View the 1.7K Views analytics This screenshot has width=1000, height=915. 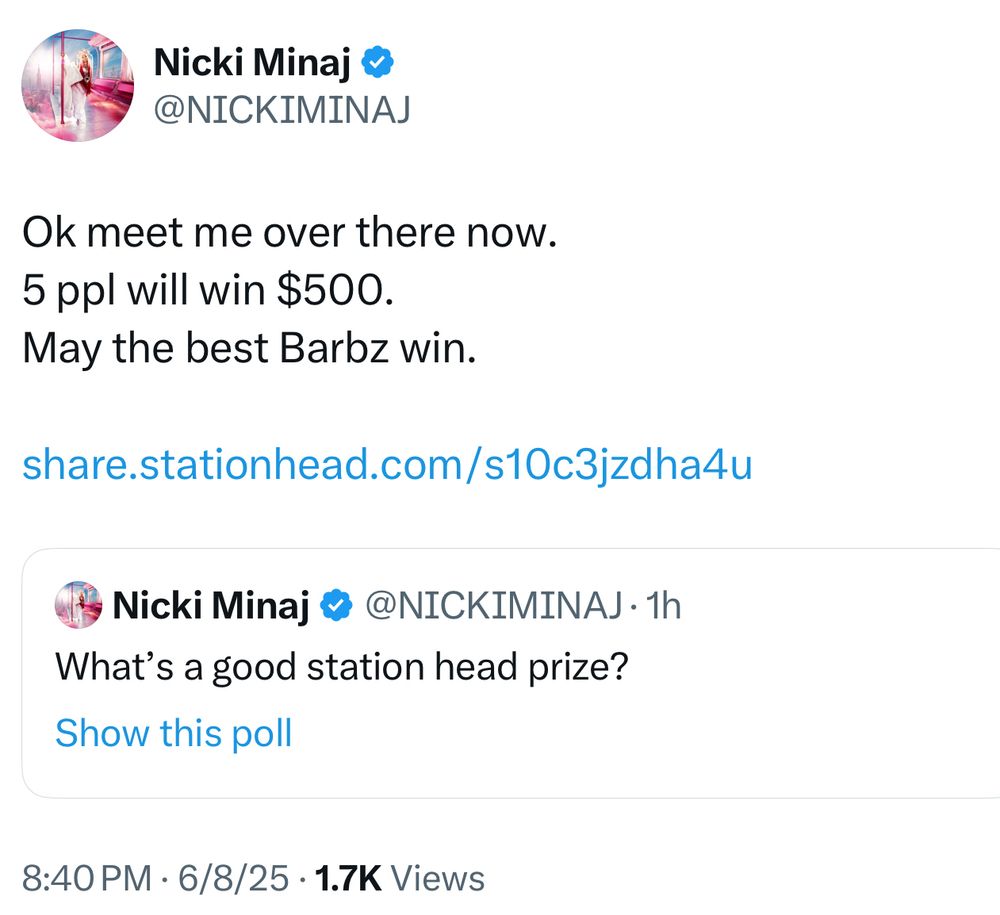tap(399, 878)
